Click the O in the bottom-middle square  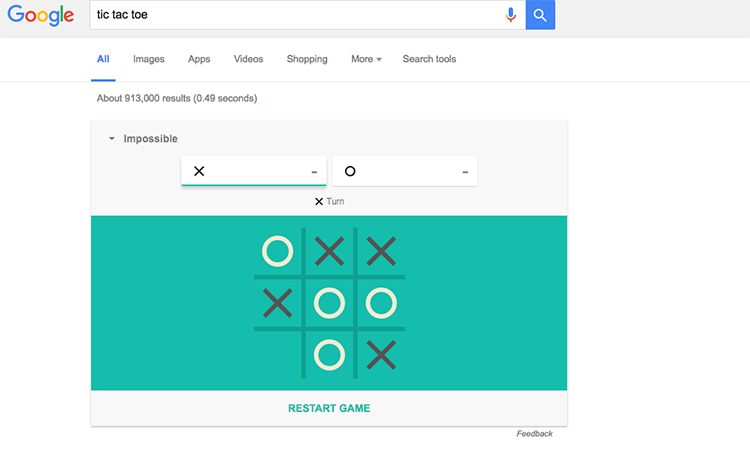coord(329,354)
